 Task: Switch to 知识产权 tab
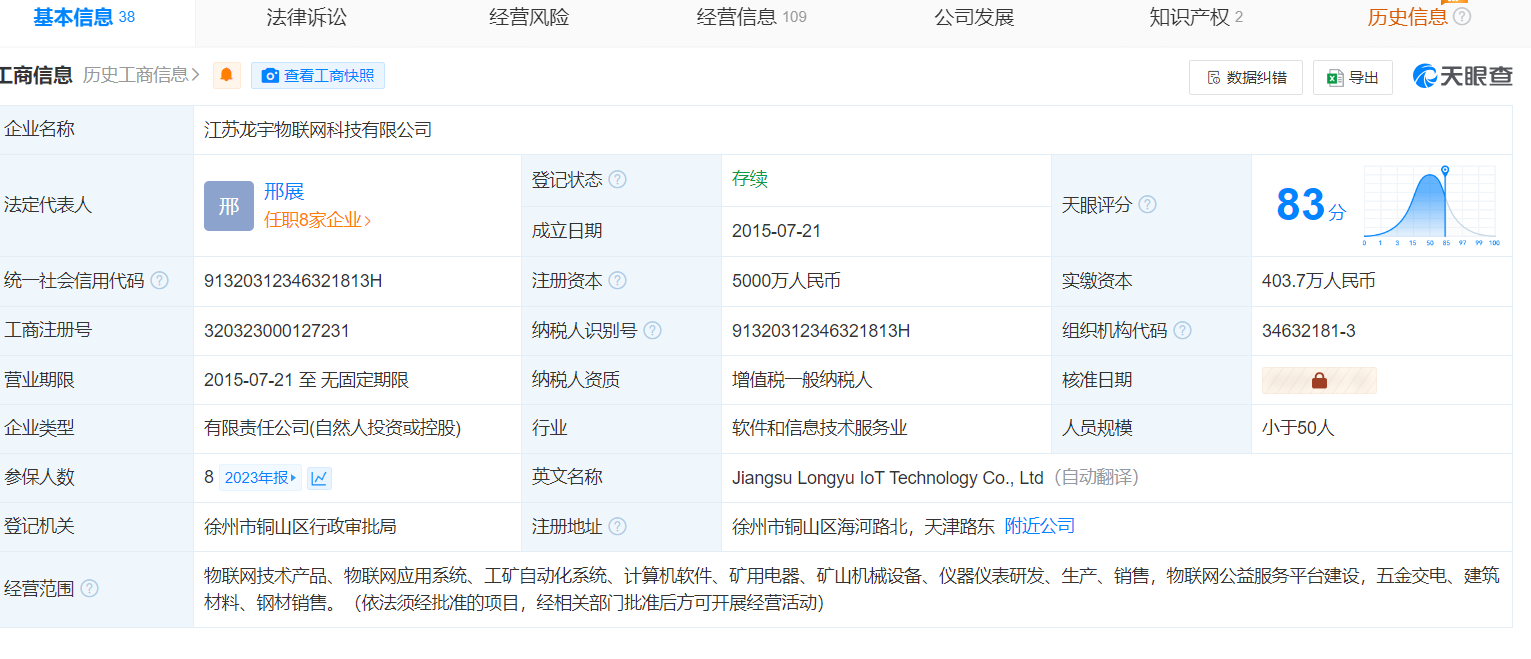pyautogui.click(x=1196, y=17)
